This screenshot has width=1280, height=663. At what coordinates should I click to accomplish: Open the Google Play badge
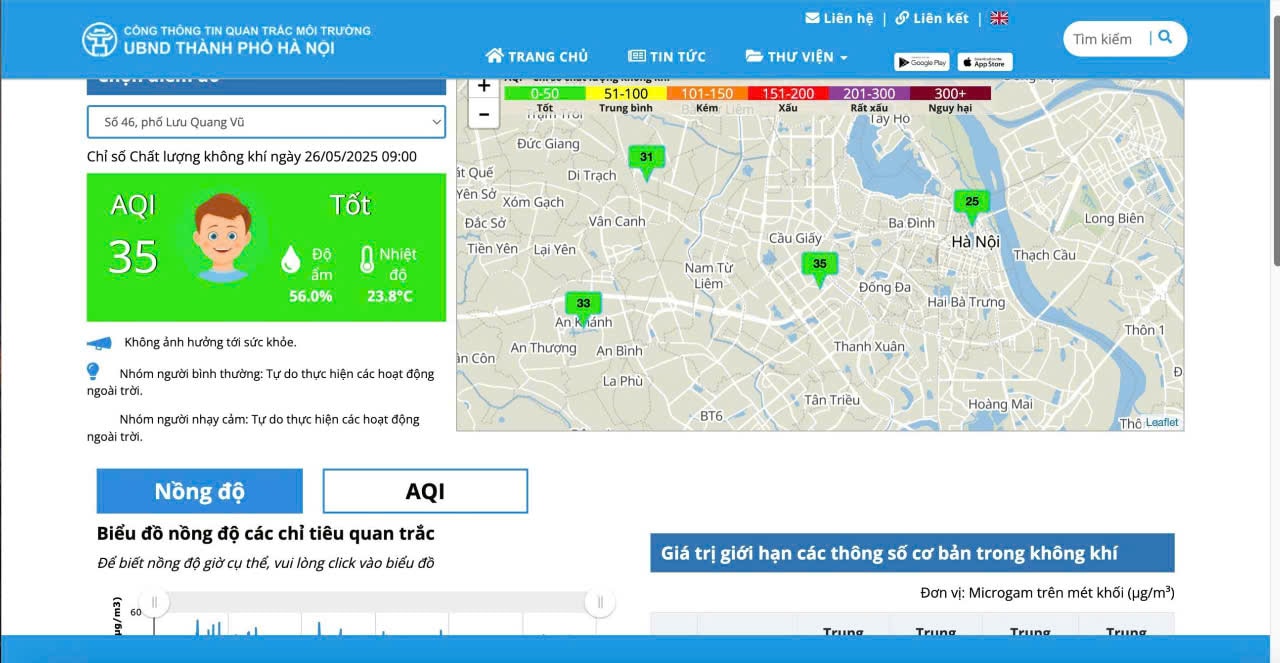[x=921, y=62]
